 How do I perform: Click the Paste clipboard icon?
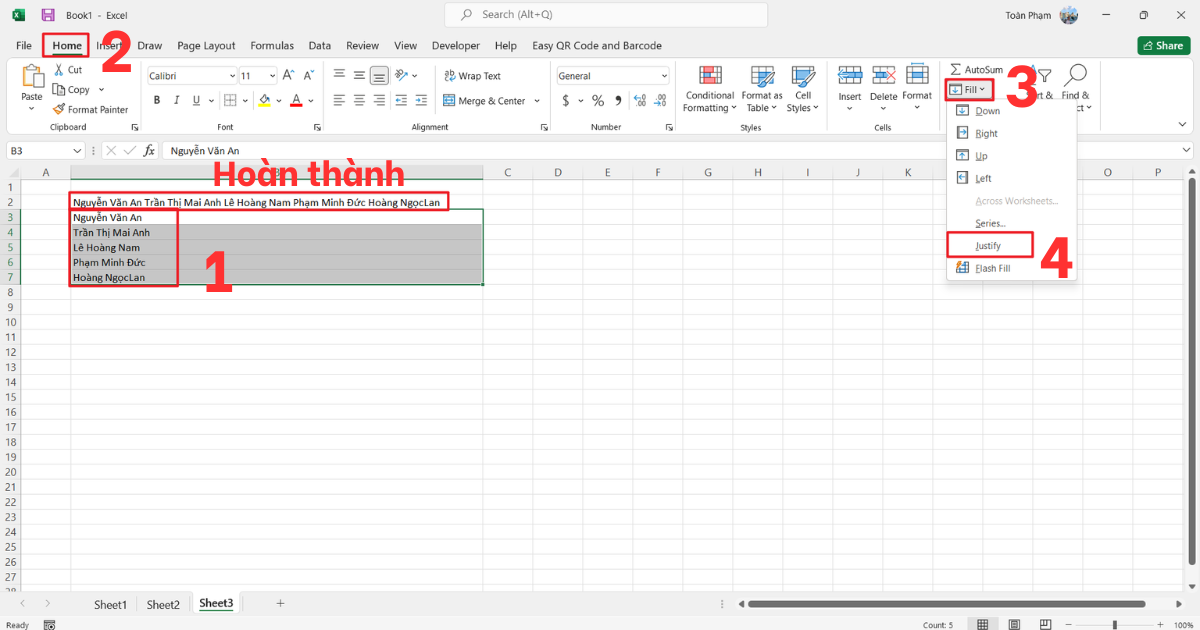coord(33,77)
